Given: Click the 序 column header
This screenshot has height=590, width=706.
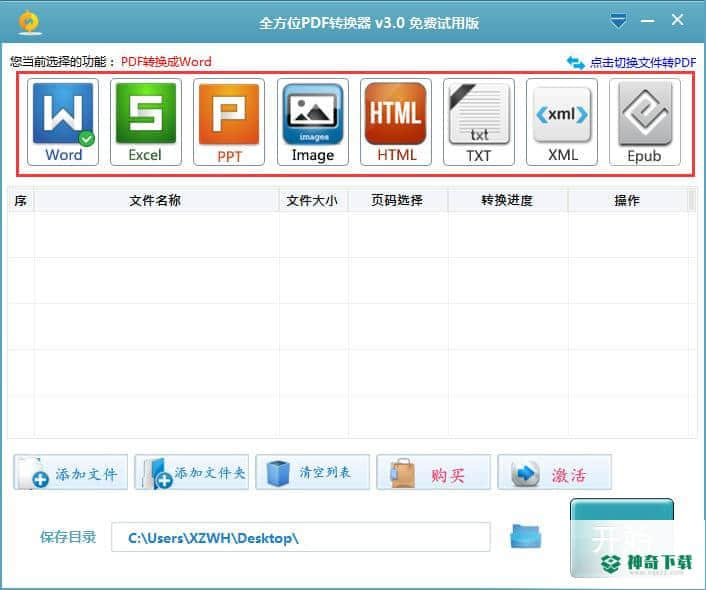Looking at the screenshot, I should point(21,200).
